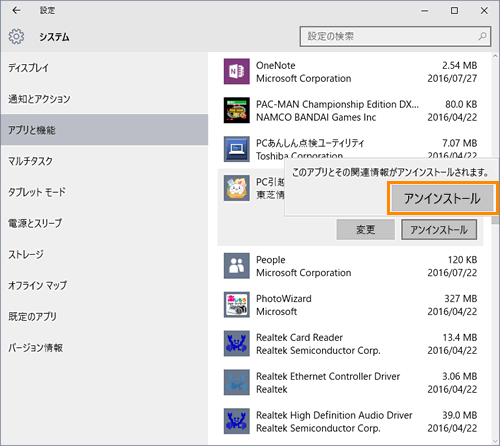Click the search magnifier icon
The height and width of the screenshot is (446, 500).
tap(482, 36)
